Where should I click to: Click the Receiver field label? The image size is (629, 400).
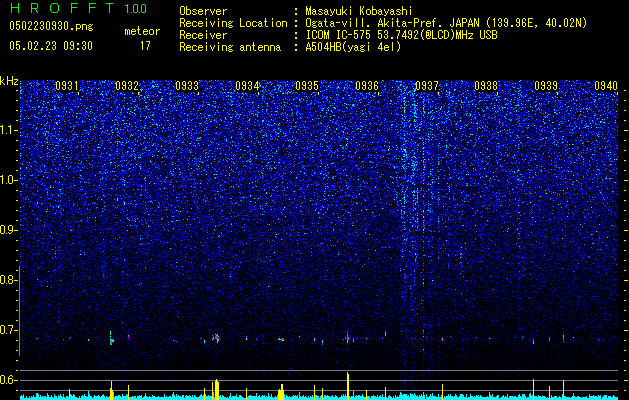203,35
